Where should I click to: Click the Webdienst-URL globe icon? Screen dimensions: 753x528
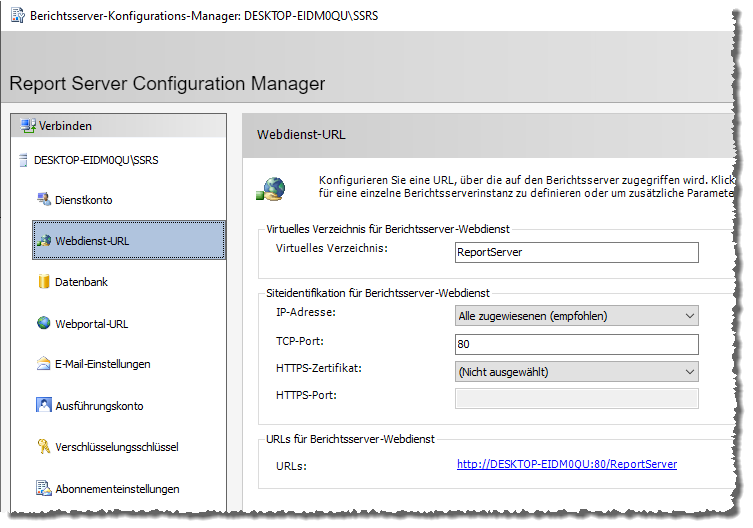click(44, 241)
